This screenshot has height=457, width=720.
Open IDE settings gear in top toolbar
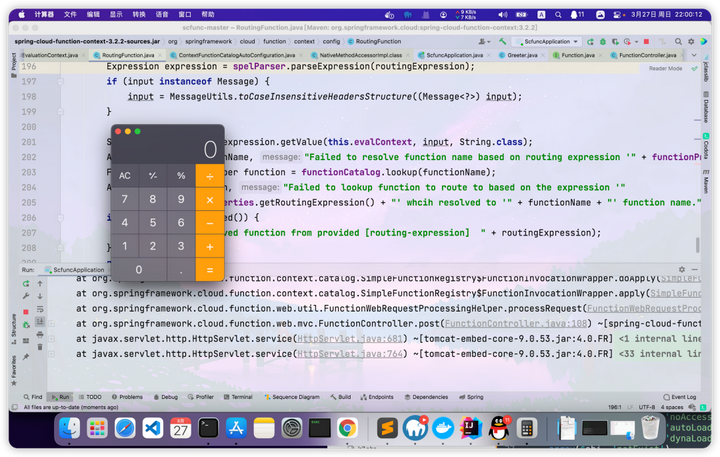click(x=691, y=42)
